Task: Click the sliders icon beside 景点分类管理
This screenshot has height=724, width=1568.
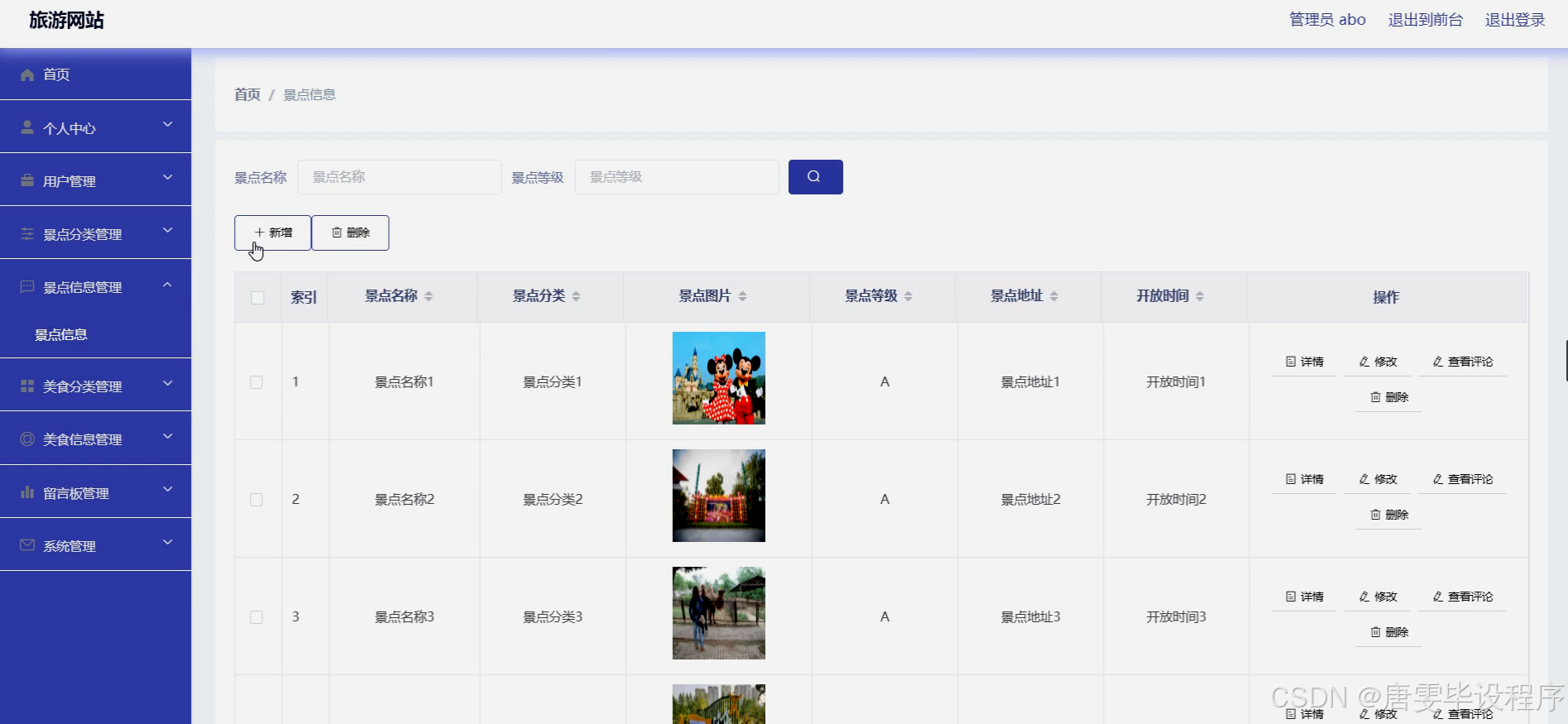Action: click(27, 234)
